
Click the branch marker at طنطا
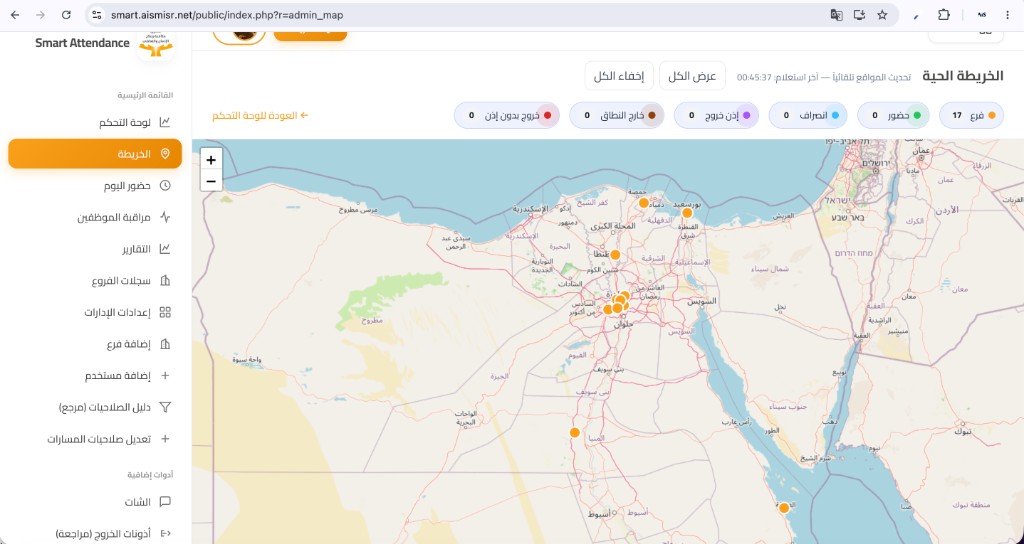(615, 255)
